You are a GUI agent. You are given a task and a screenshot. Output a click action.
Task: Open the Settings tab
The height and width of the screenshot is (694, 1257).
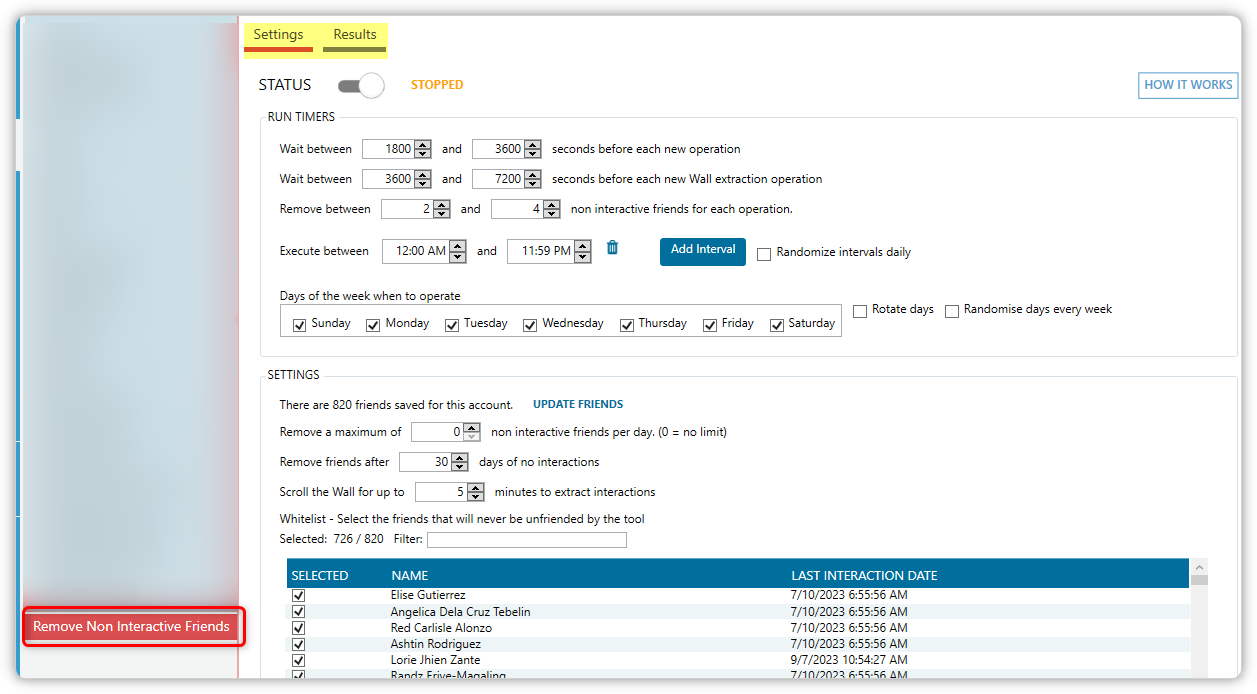[278, 35]
